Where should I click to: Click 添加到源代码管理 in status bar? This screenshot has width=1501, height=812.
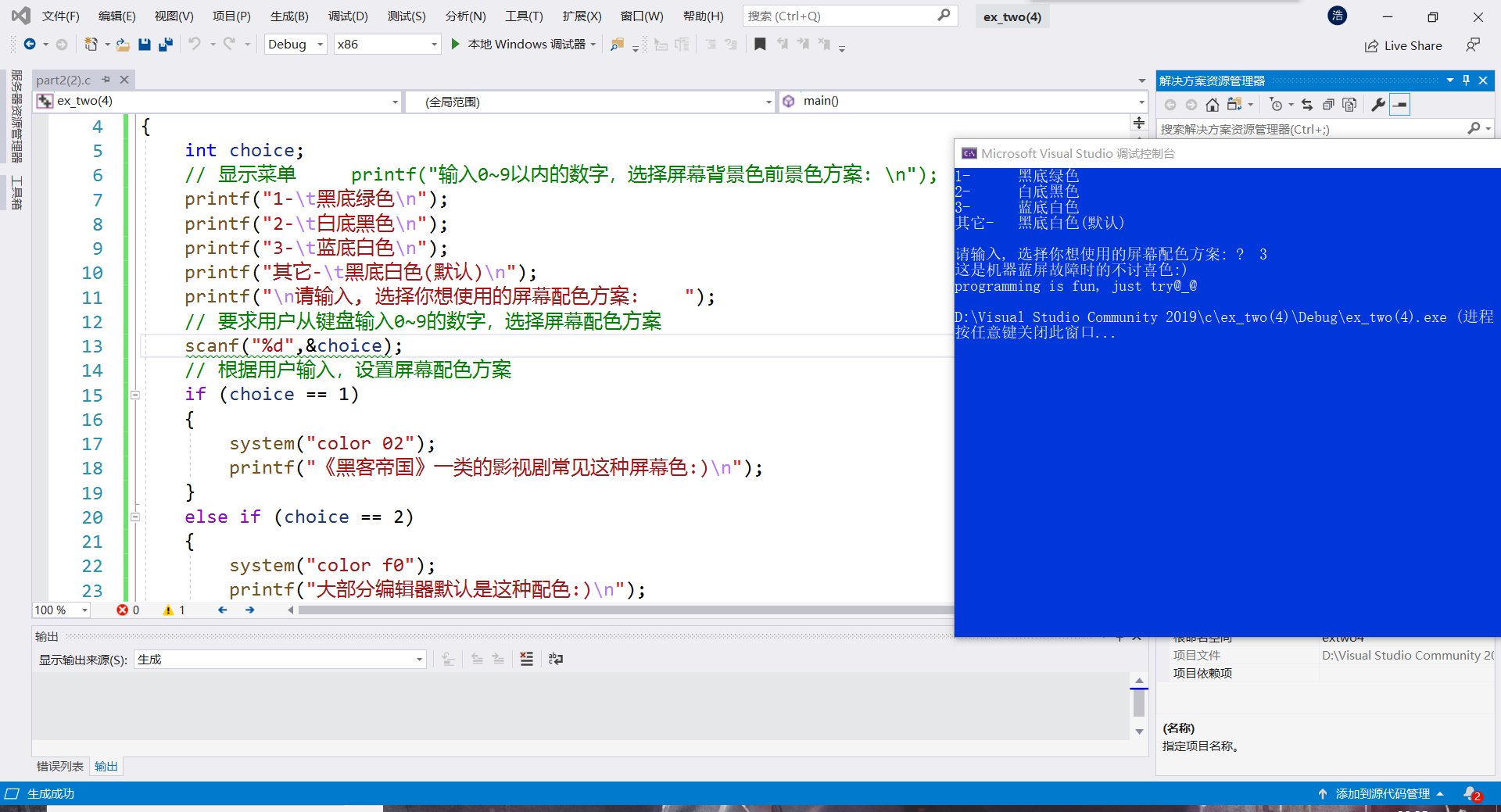1382,794
